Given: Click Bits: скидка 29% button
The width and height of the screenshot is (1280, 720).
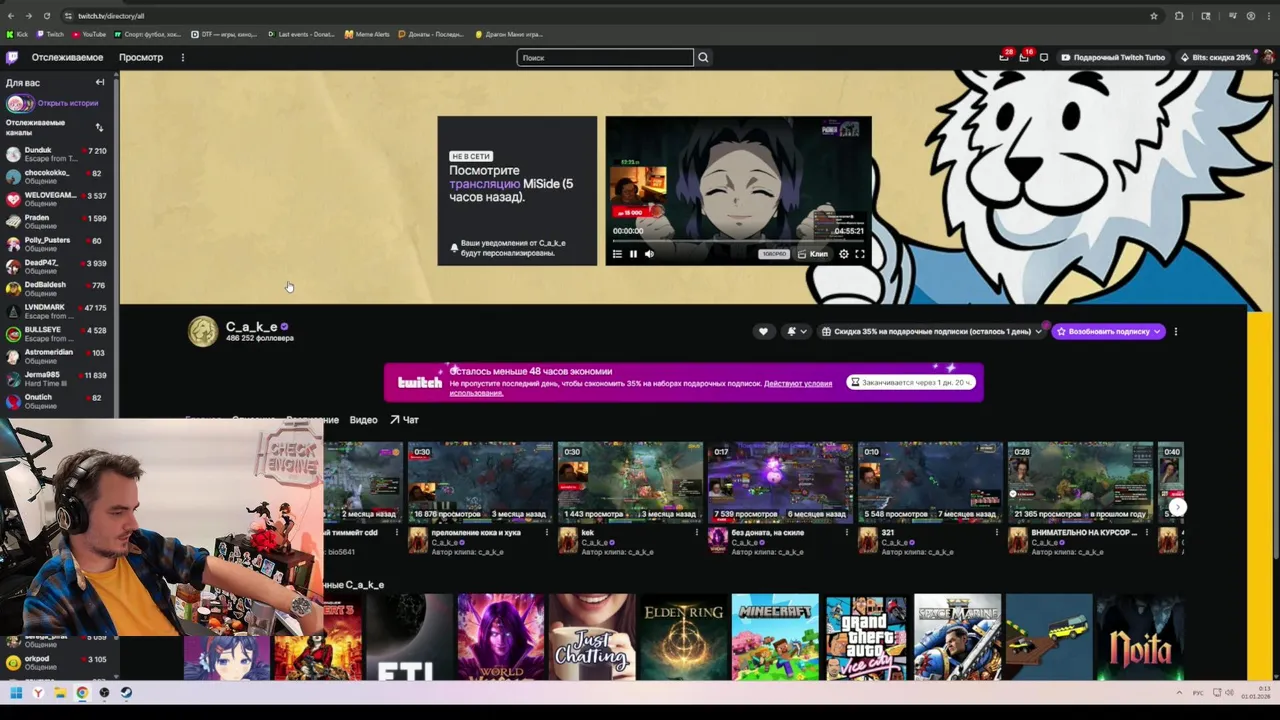Looking at the screenshot, I should (x=1215, y=57).
